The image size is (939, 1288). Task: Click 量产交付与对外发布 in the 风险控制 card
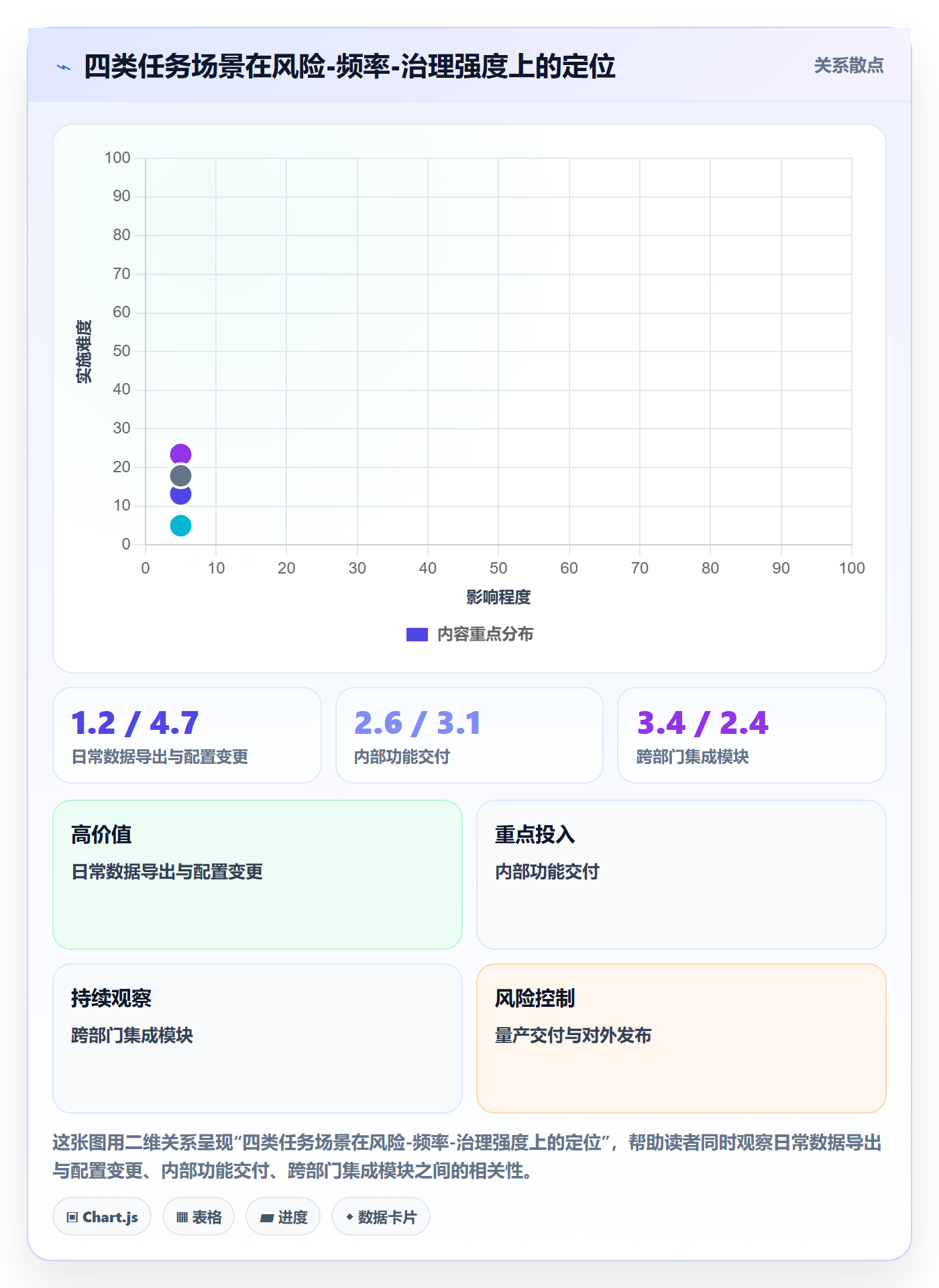[573, 1035]
